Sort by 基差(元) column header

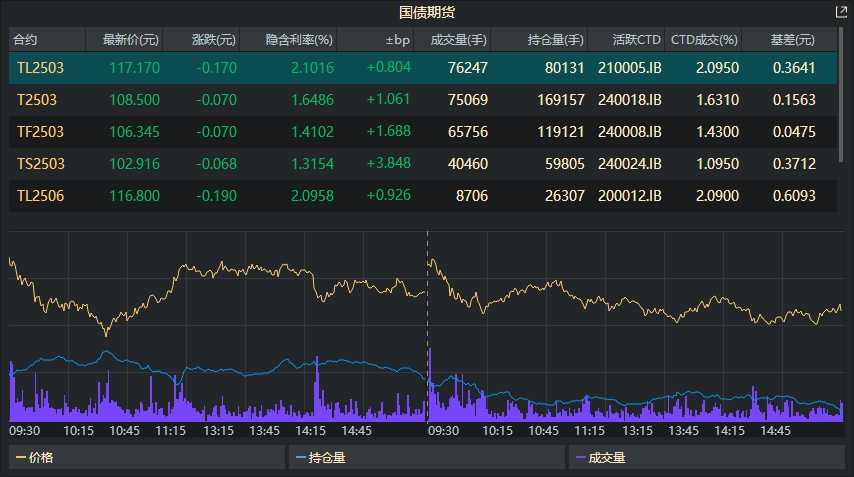pos(791,40)
